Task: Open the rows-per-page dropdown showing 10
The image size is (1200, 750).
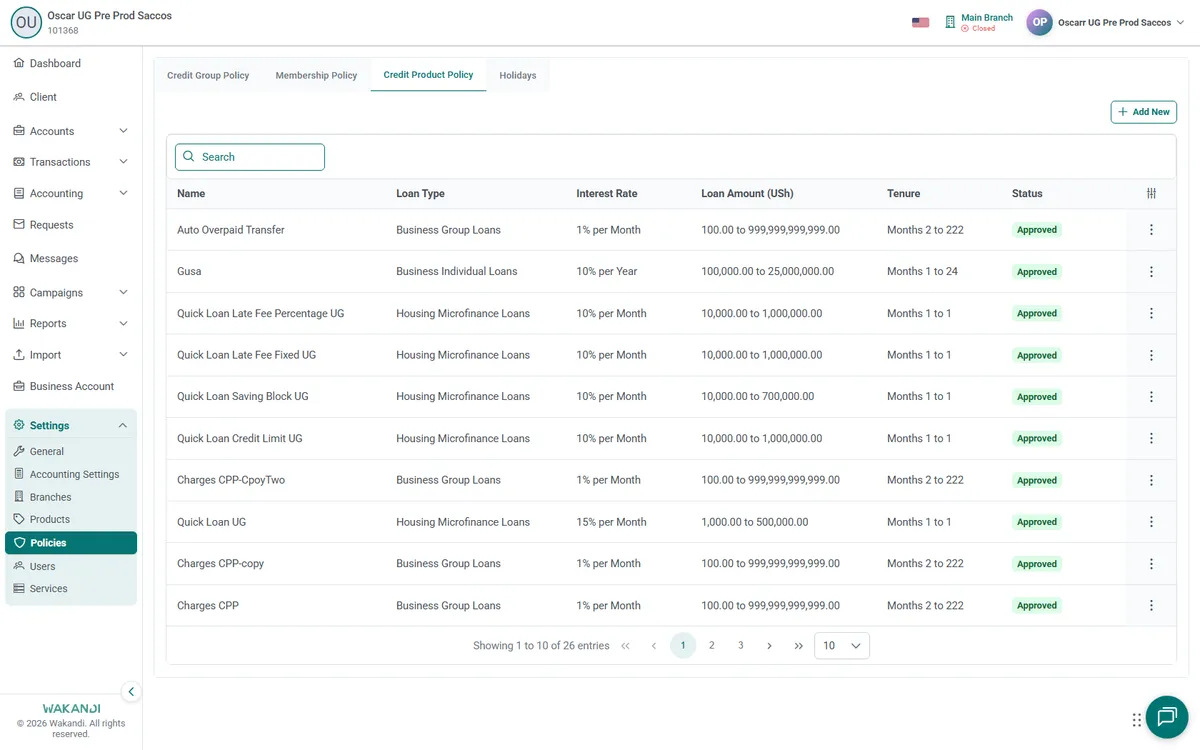Action: [842, 646]
